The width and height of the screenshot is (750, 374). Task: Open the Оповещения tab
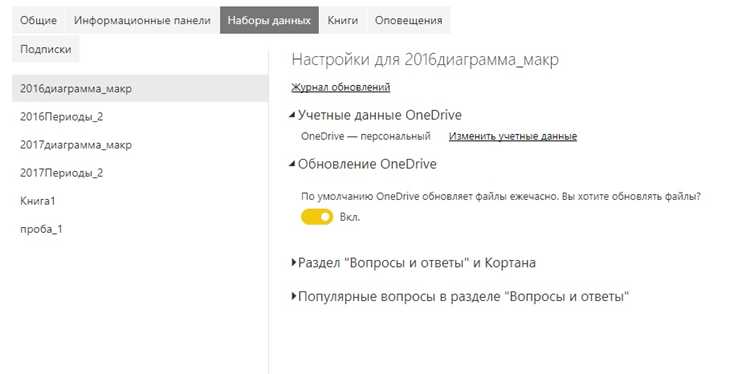pyautogui.click(x=408, y=20)
